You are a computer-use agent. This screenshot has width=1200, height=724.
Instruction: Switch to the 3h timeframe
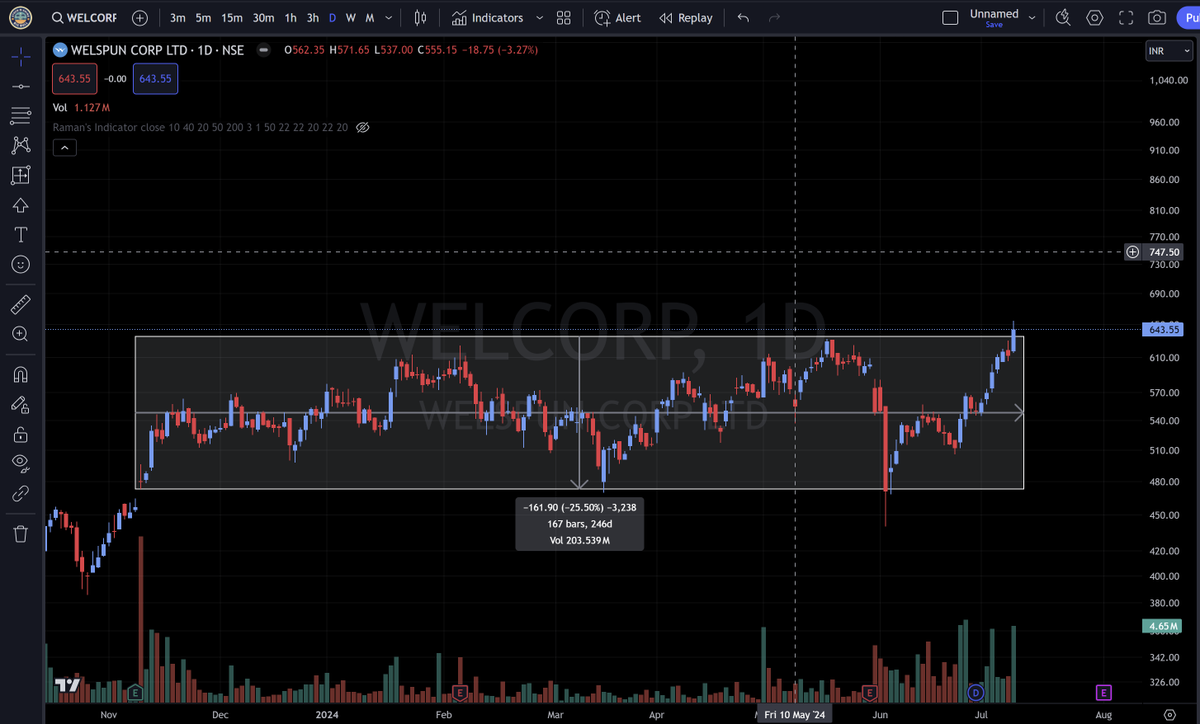pos(313,18)
